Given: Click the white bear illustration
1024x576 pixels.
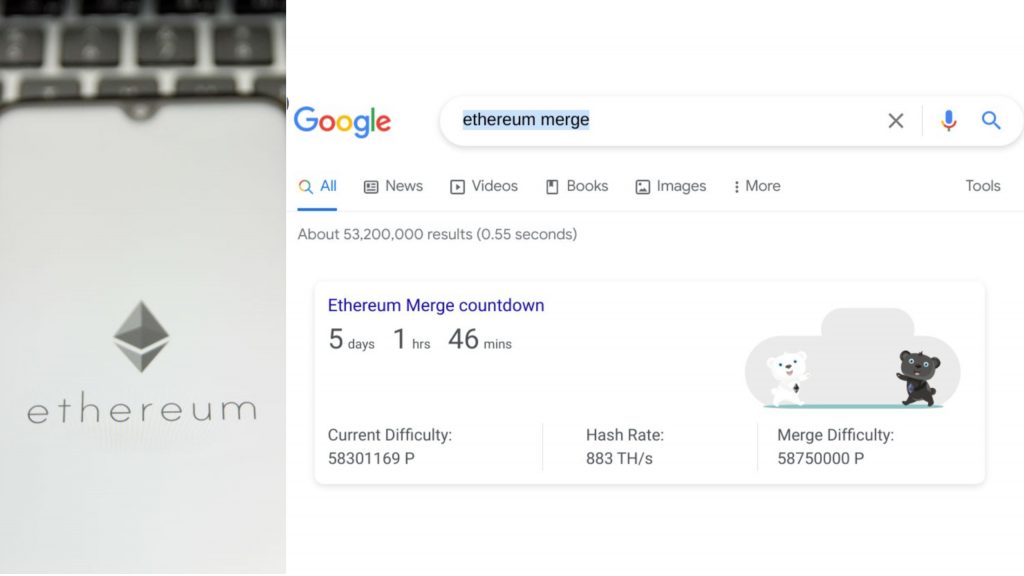Looking at the screenshot, I should [788, 379].
